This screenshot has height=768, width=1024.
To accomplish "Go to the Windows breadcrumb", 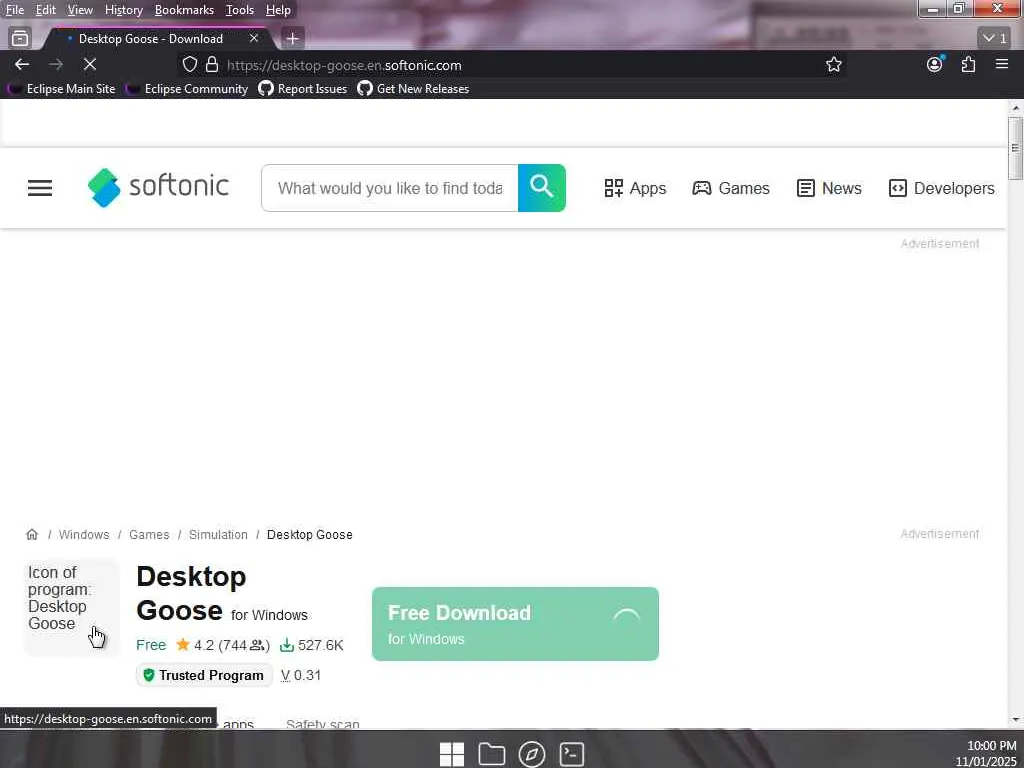I will click(x=84, y=534).
